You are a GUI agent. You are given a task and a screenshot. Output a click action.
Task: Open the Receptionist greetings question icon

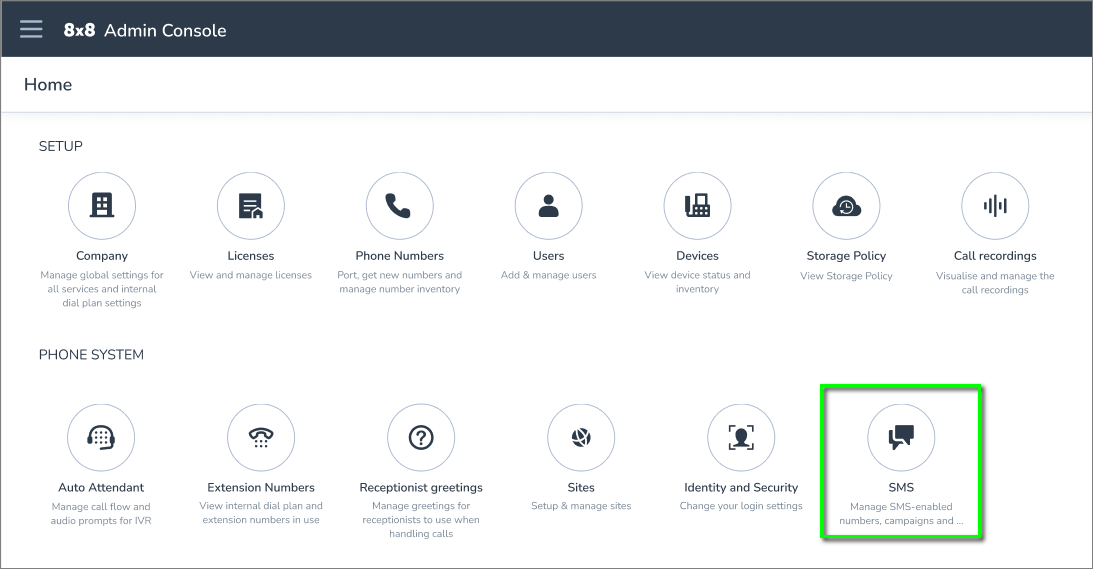coord(421,437)
